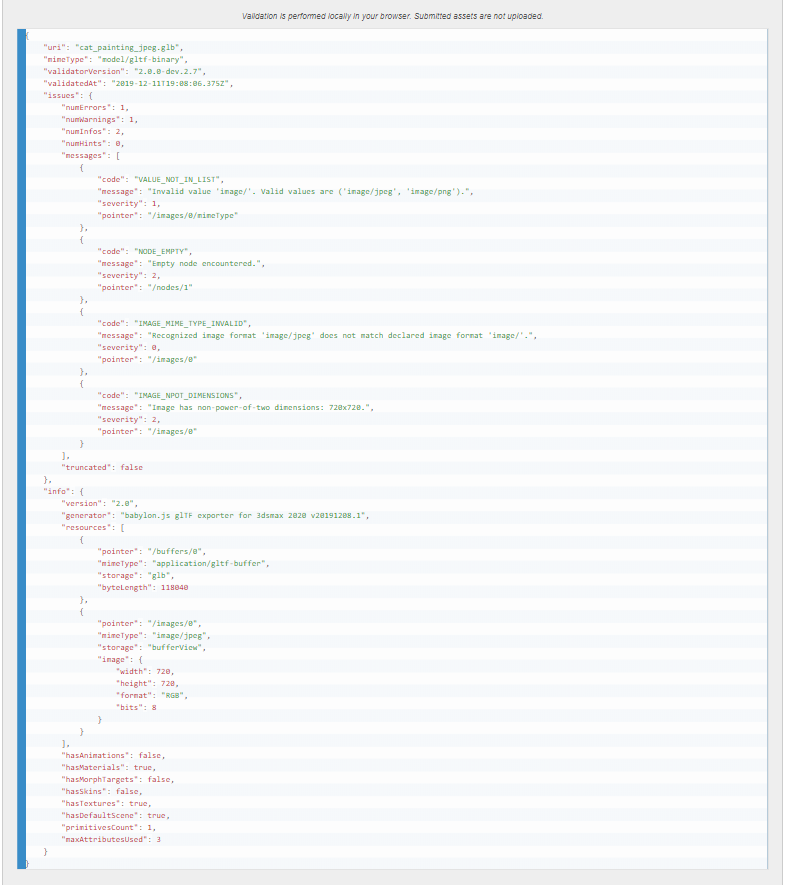Select the "mimeType": "model/gltf-binary" line
The image size is (786, 885).
pyautogui.click(x=115, y=59)
